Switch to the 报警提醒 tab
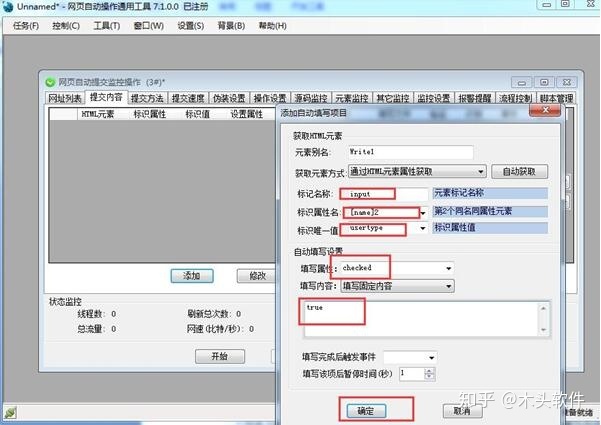The image size is (601, 425). [x=475, y=98]
